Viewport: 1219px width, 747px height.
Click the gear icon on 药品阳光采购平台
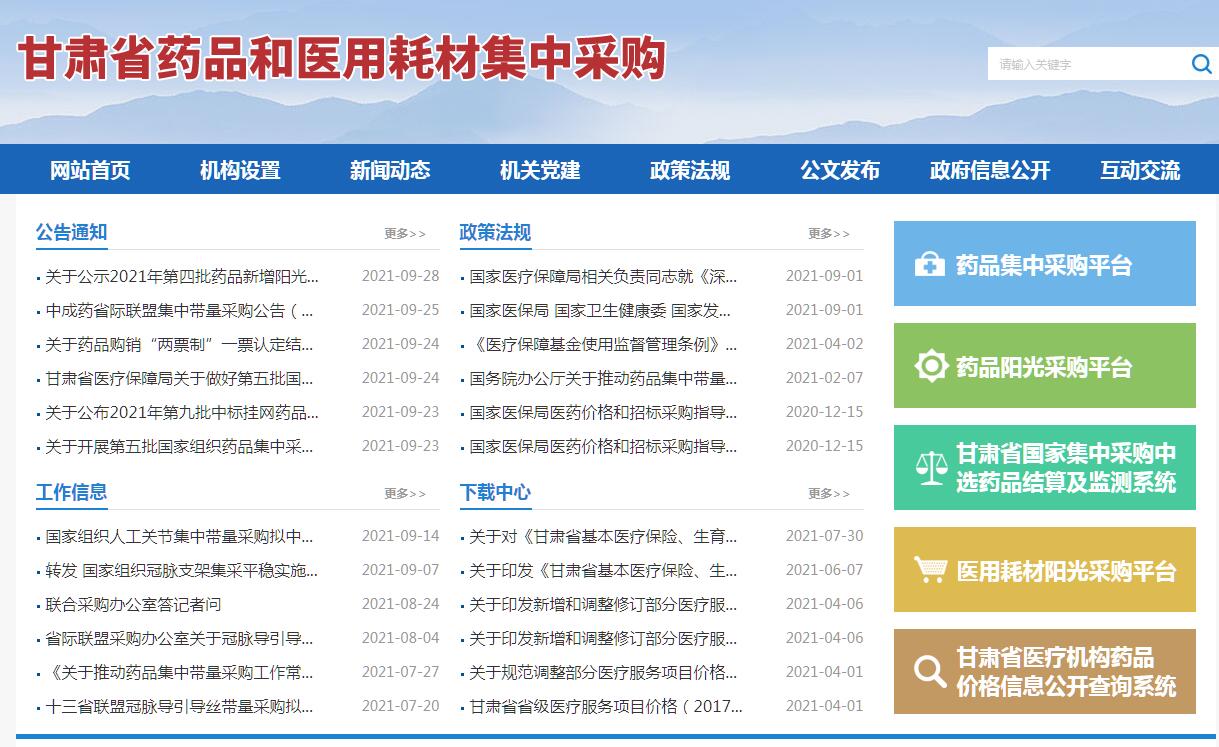(931, 366)
